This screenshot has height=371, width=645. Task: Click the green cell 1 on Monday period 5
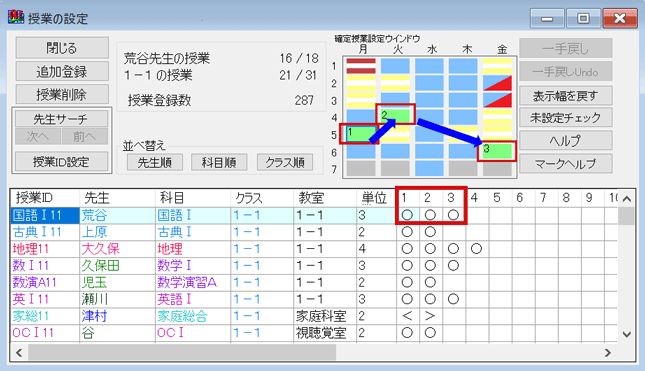pos(360,134)
